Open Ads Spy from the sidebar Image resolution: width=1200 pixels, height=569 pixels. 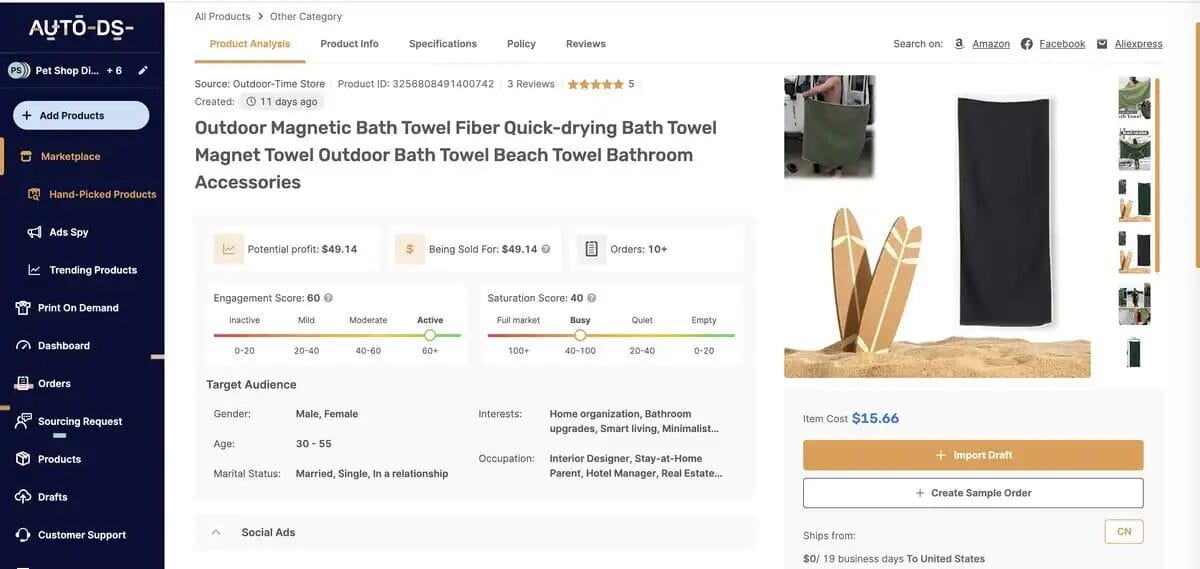coord(69,232)
